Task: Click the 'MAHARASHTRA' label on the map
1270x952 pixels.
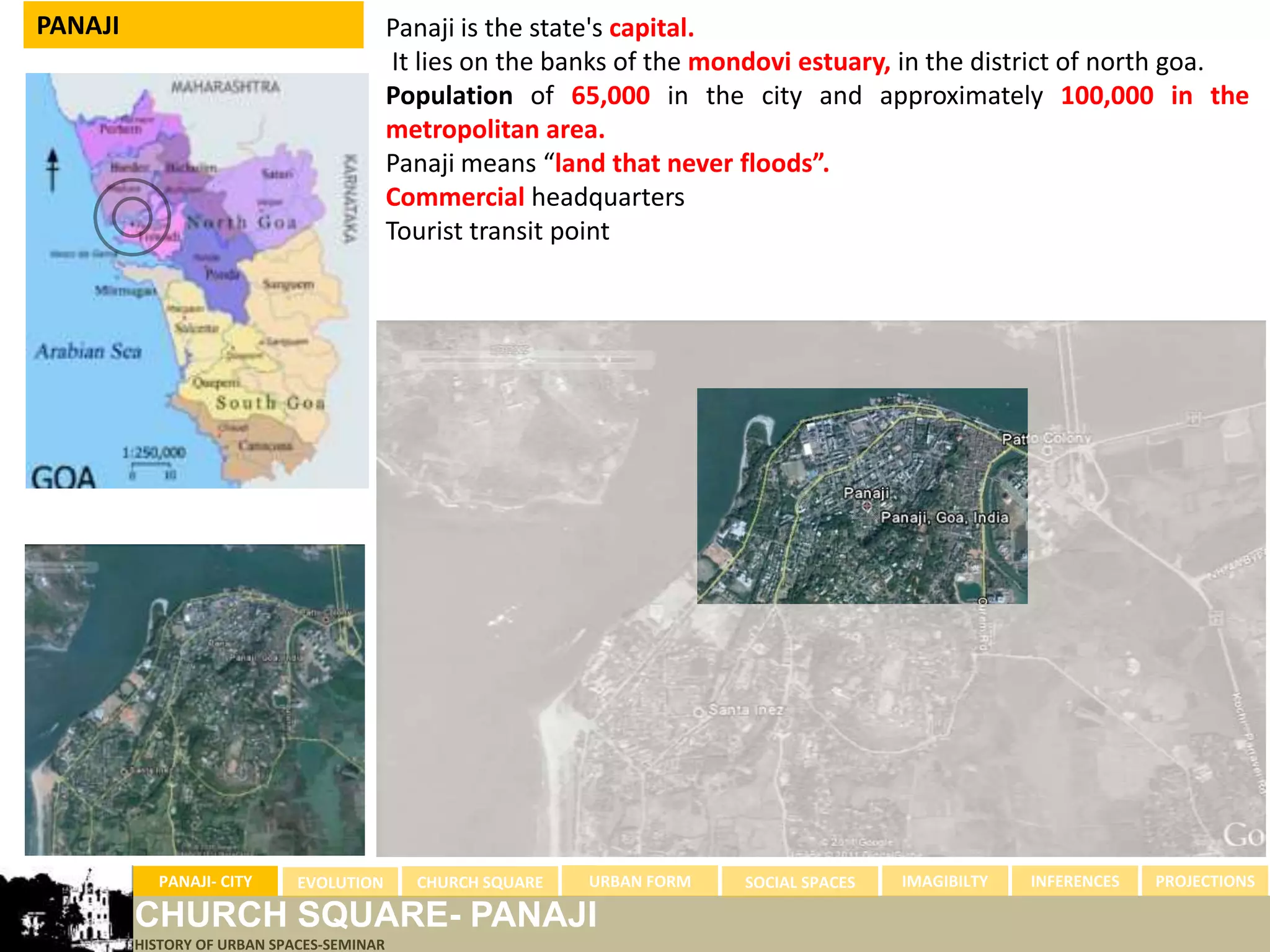Action: click(x=225, y=87)
